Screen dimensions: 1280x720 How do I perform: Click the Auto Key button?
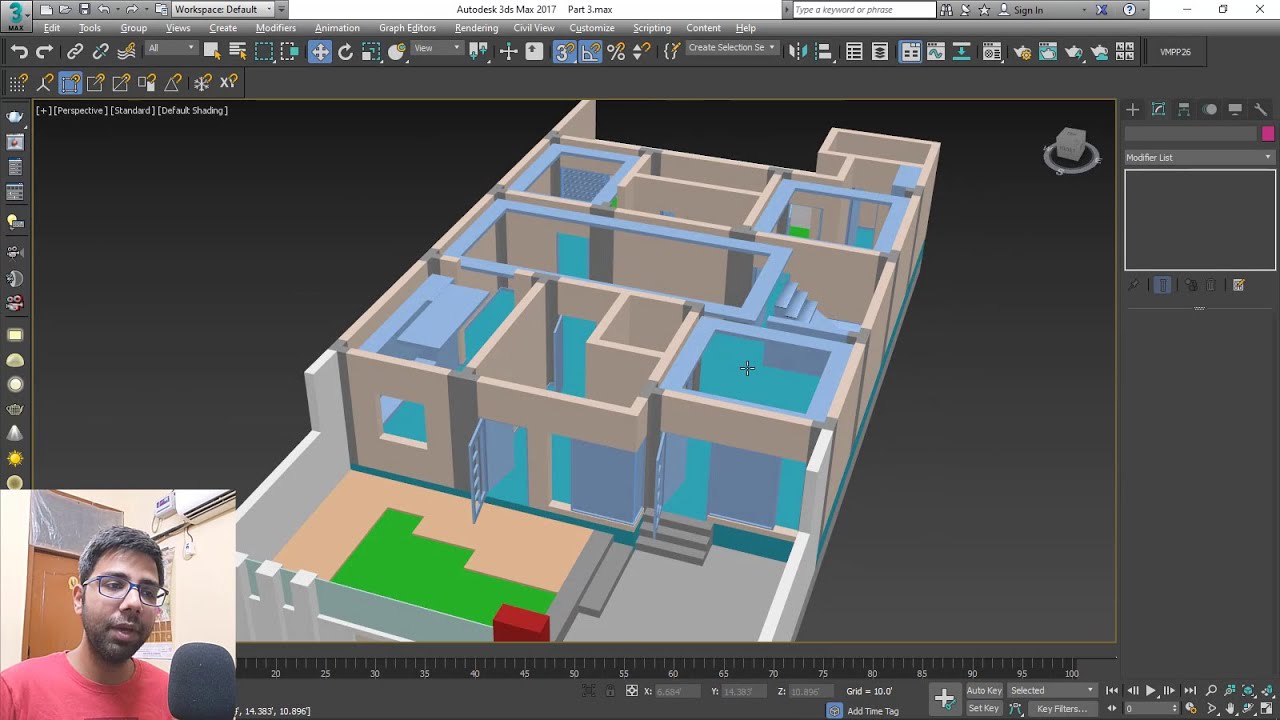click(984, 690)
